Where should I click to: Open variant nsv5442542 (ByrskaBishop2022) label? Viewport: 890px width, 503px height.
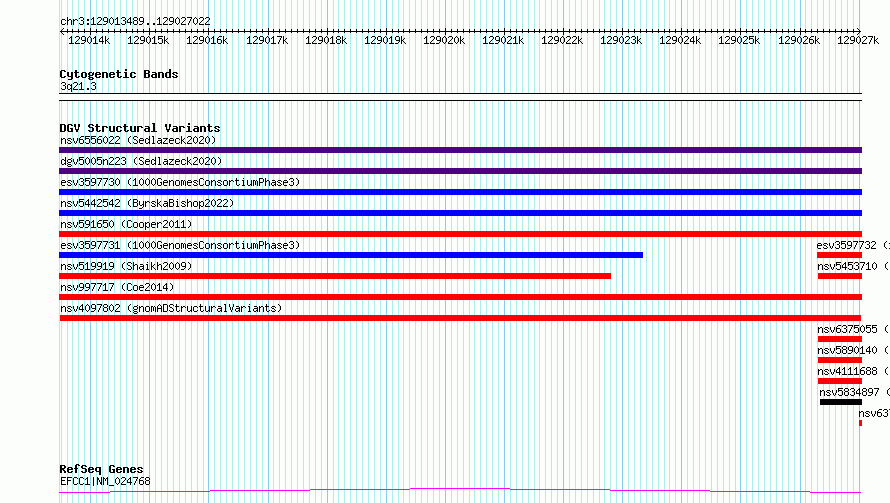[147, 203]
